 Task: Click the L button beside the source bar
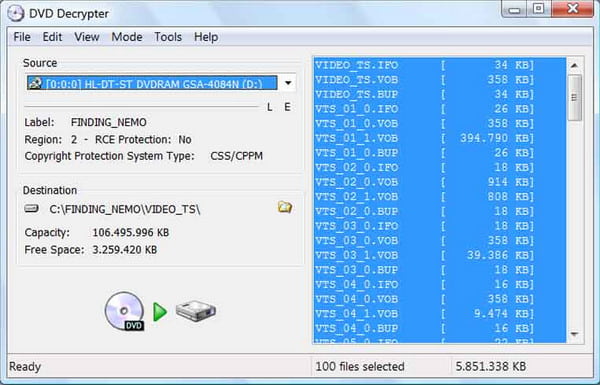pos(270,107)
